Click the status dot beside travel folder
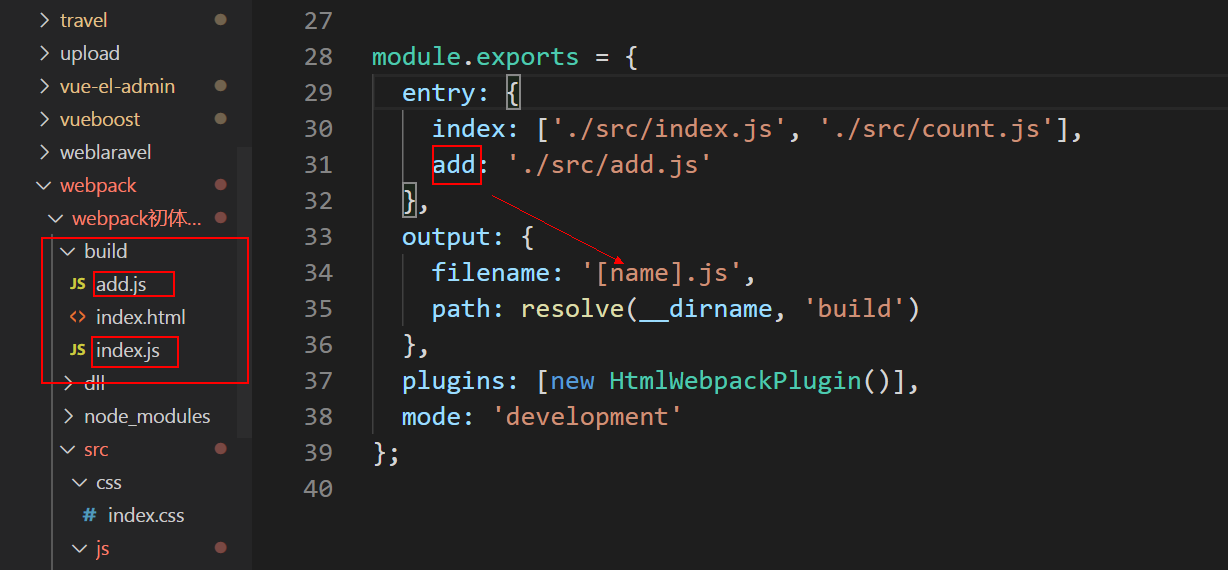This screenshot has height=570, width=1228. click(220, 20)
